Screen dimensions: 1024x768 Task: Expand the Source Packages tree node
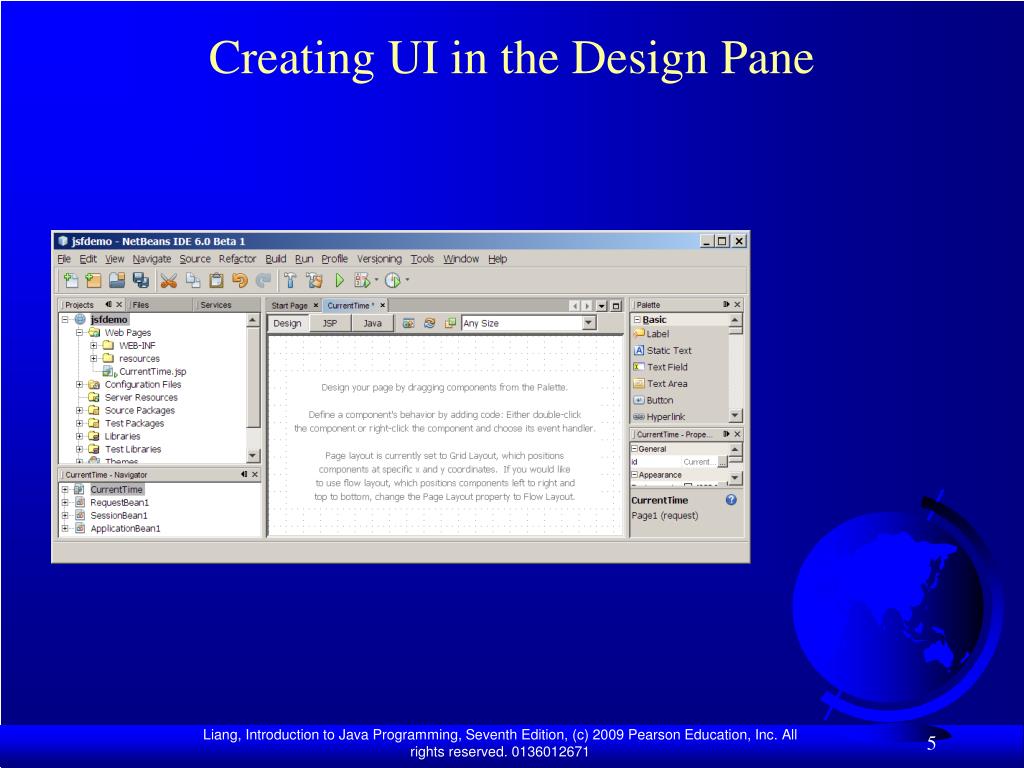click(79, 411)
